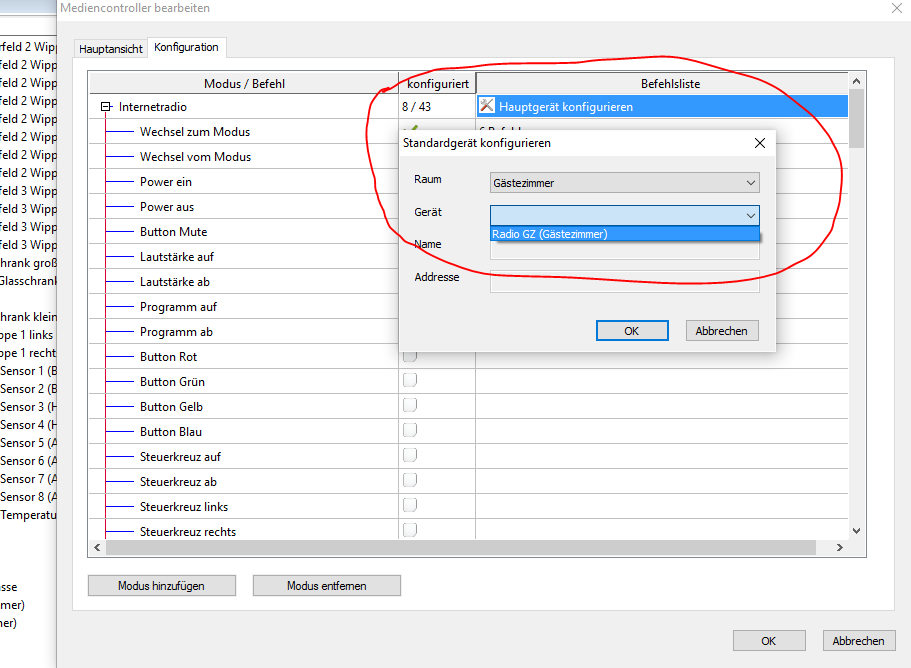Toggle the Steuerkreuz ab checkbox
The height and width of the screenshot is (668, 911).
(x=410, y=480)
